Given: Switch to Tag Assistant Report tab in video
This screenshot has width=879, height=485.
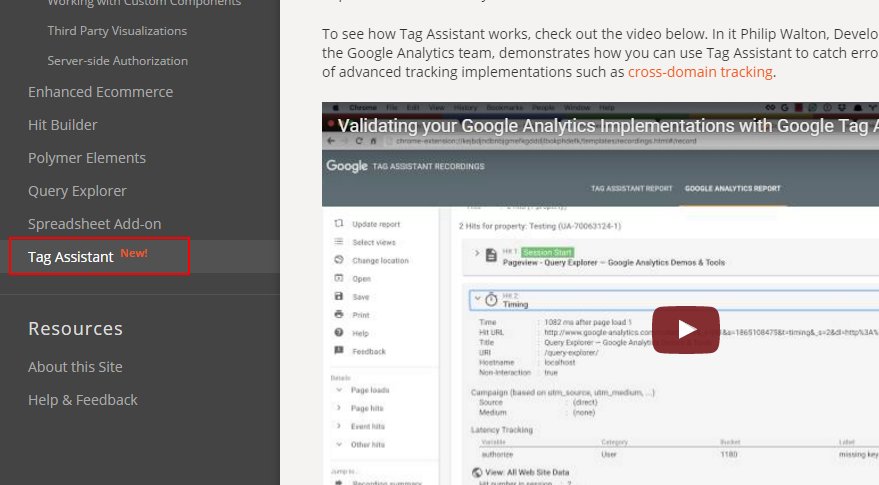Looking at the screenshot, I should click(x=631, y=188).
